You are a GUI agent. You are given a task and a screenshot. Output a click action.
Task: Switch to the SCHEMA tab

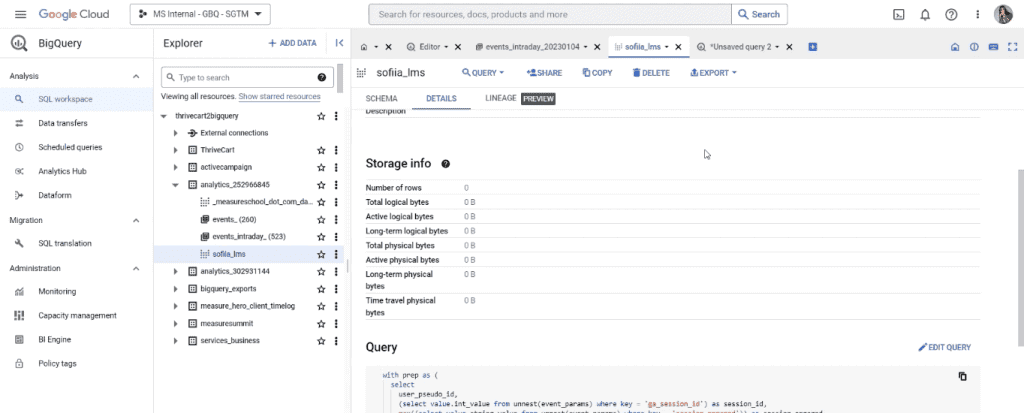click(x=381, y=99)
